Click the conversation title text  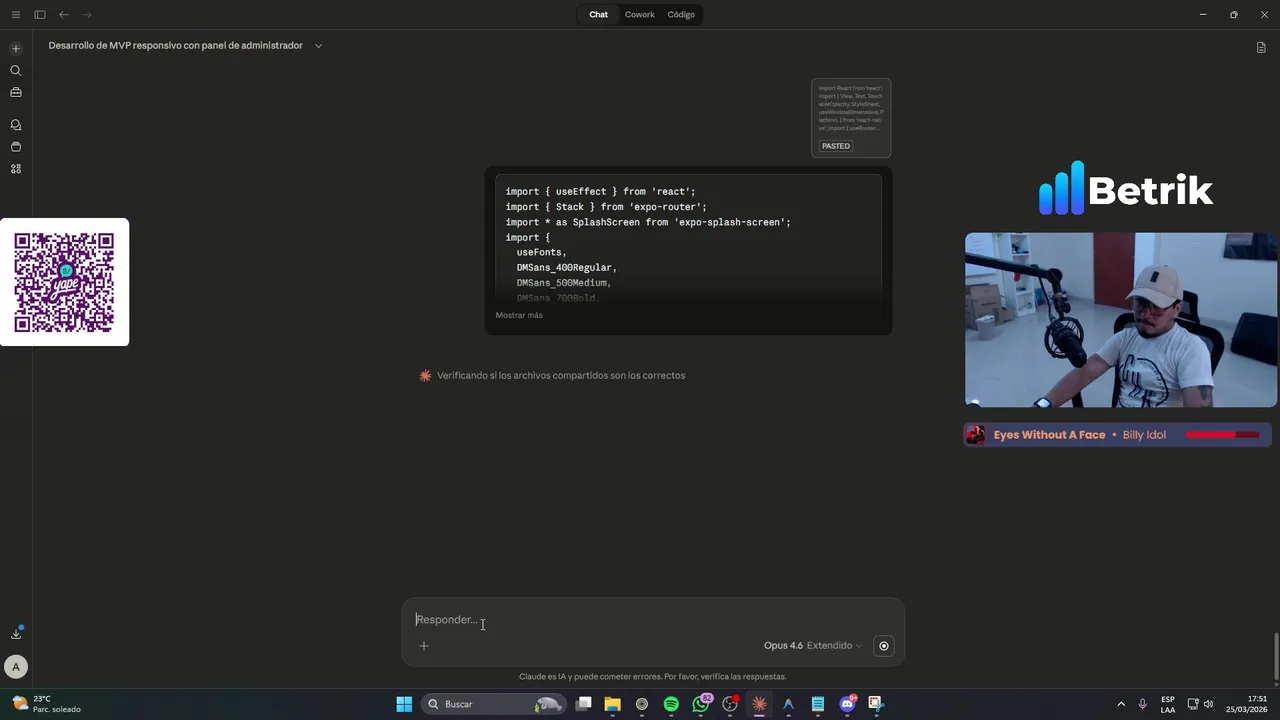175,46
